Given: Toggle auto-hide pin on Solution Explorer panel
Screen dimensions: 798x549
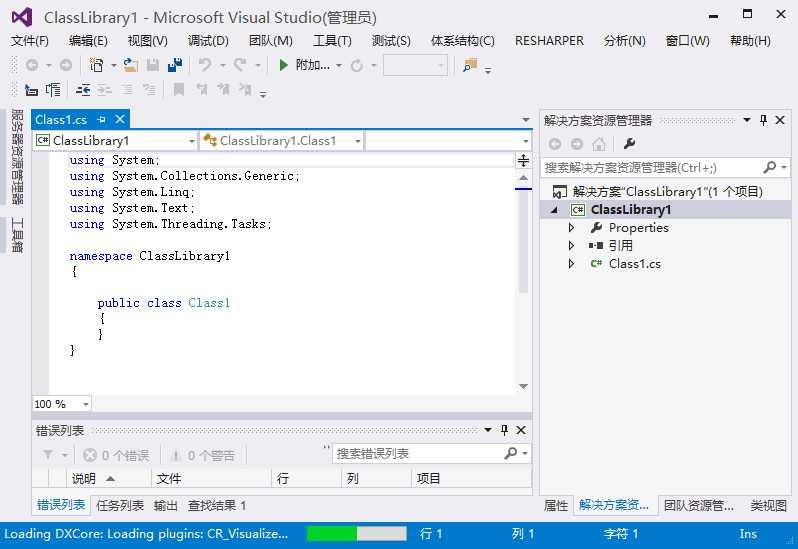Looking at the screenshot, I should pyautogui.click(x=763, y=120).
